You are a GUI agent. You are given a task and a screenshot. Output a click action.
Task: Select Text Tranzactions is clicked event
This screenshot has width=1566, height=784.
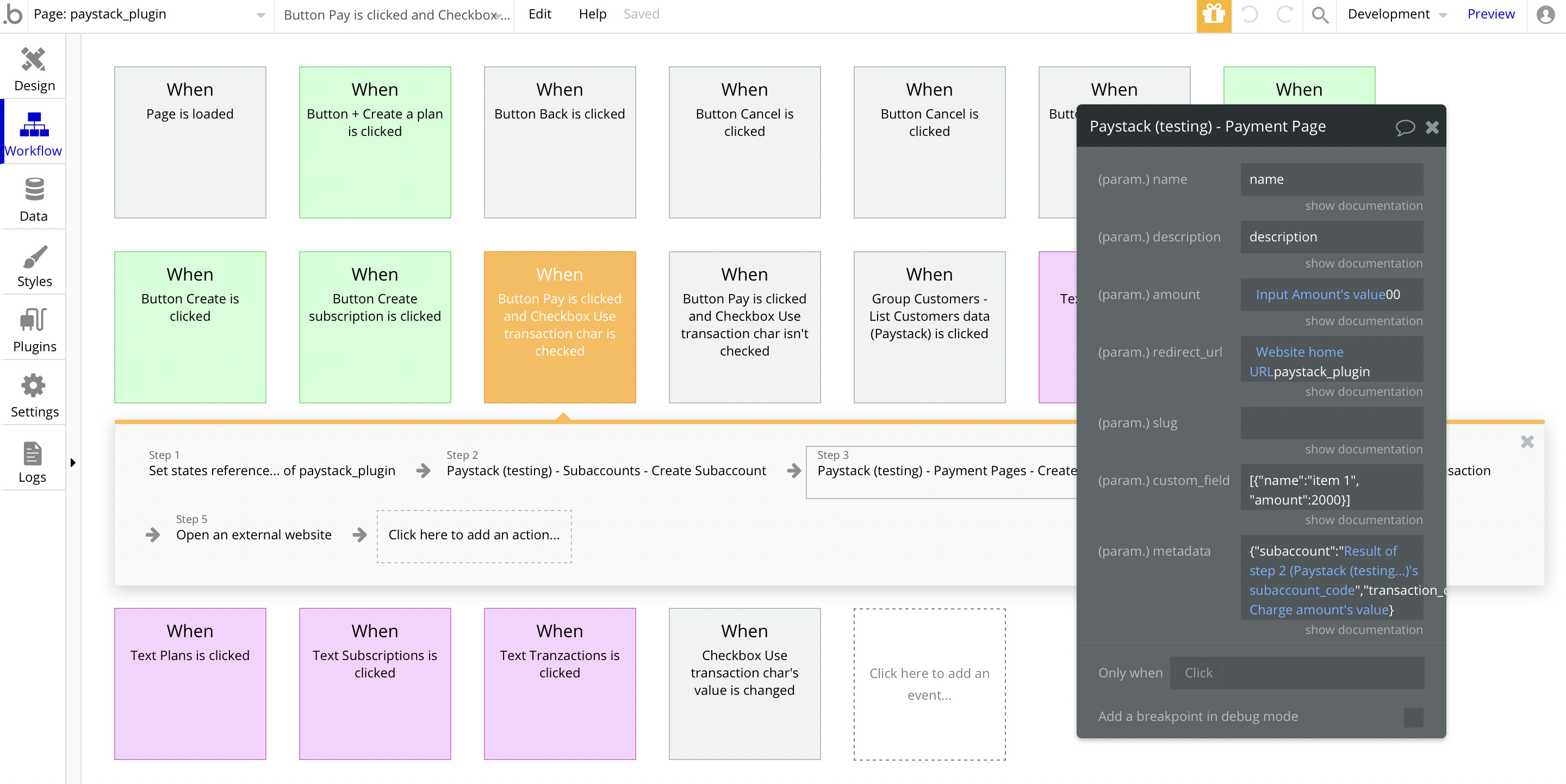[560, 684]
